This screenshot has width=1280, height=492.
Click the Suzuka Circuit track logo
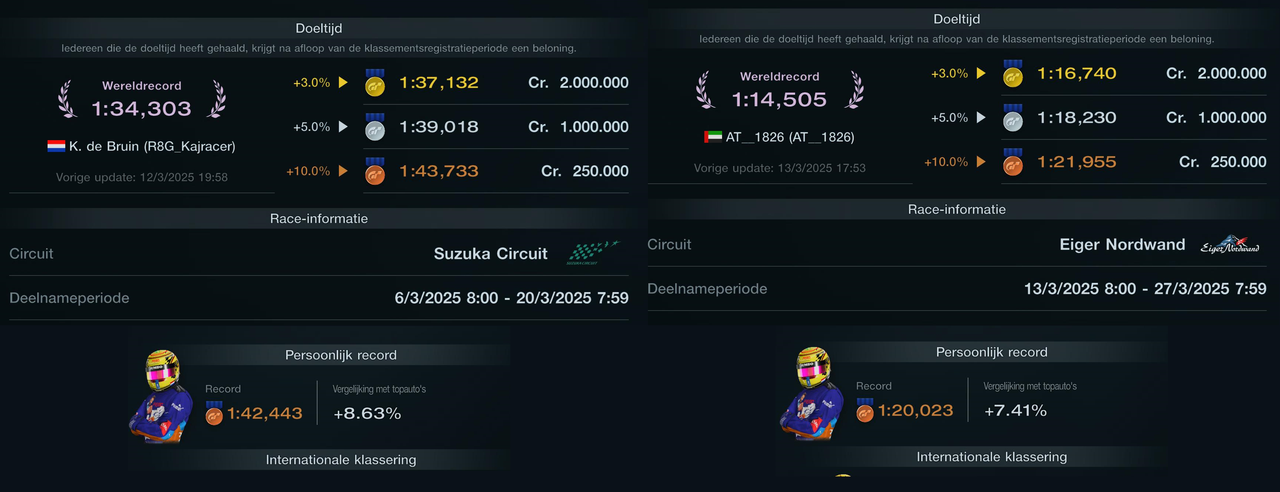592,253
